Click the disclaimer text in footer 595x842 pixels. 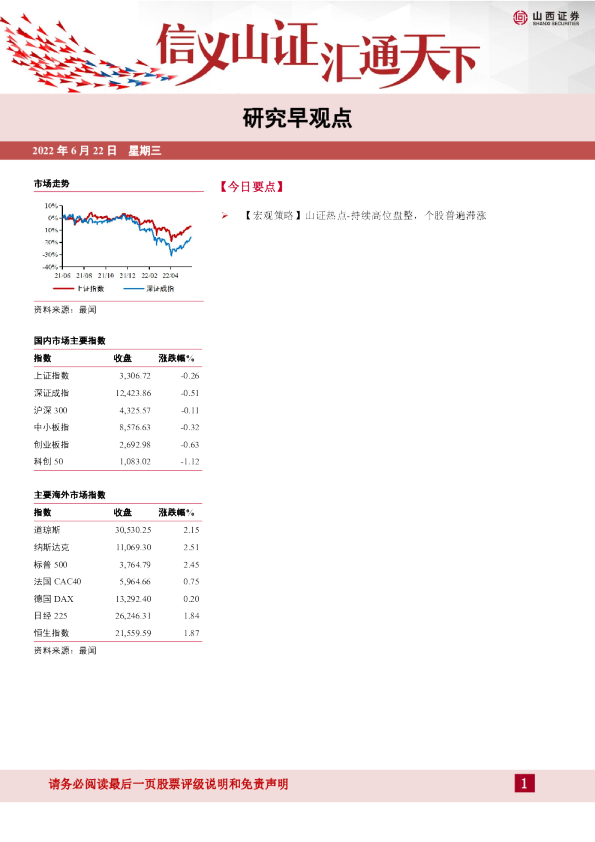tap(169, 784)
